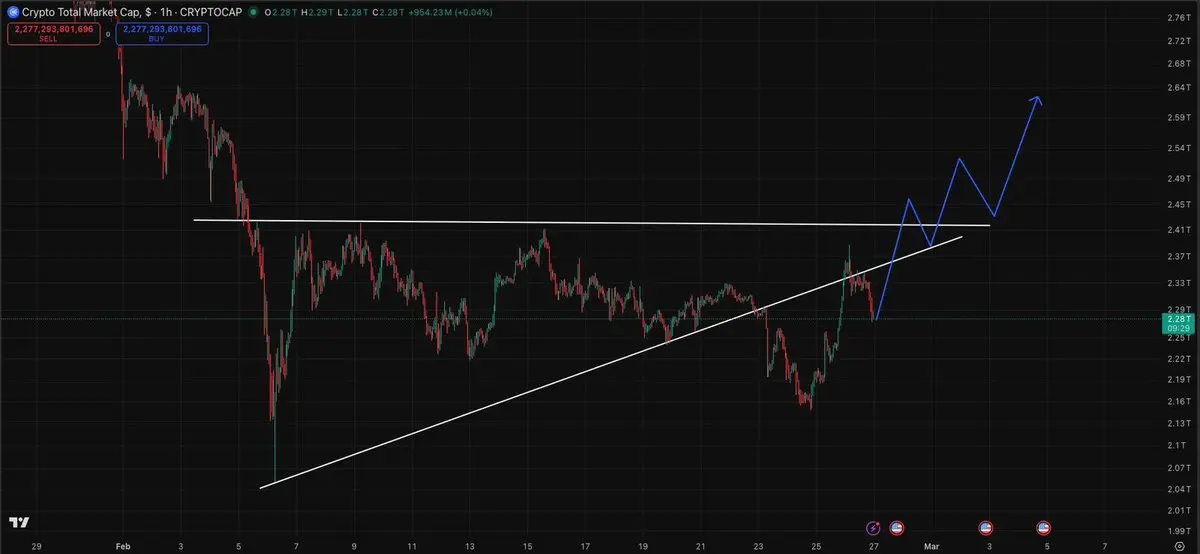Click the high value H2.29T

click(x=316, y=11)
